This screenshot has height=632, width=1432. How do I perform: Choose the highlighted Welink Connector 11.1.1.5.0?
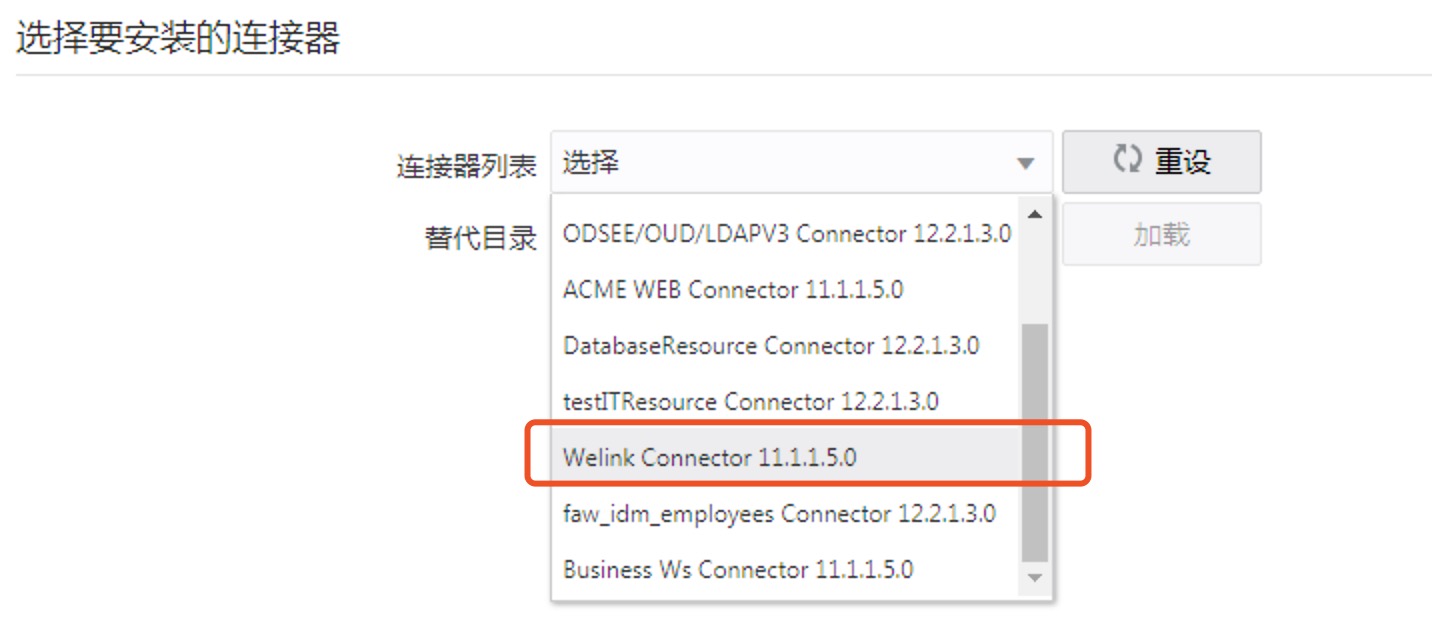coord(787,458)
